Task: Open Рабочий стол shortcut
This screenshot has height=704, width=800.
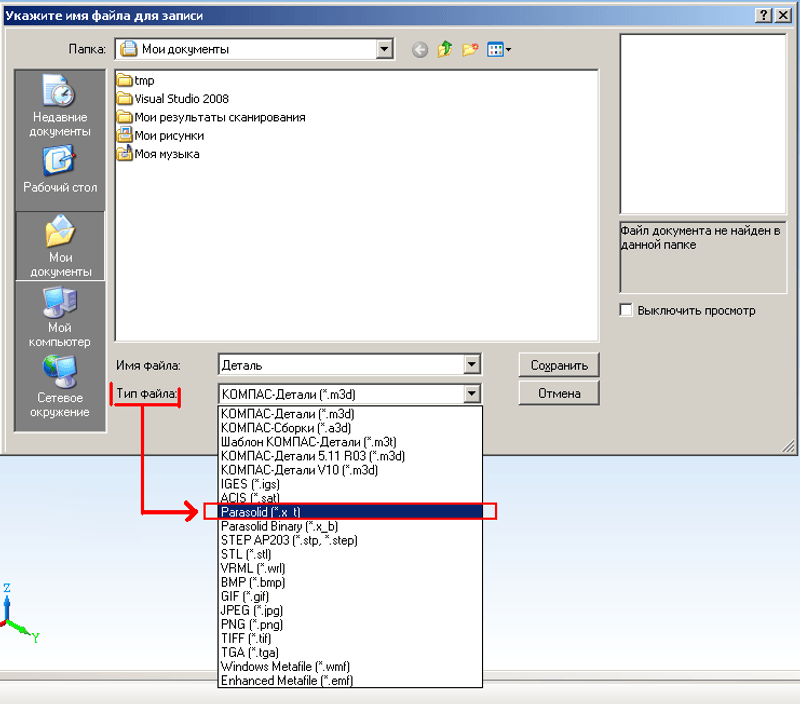Action: tap(60, 170)
